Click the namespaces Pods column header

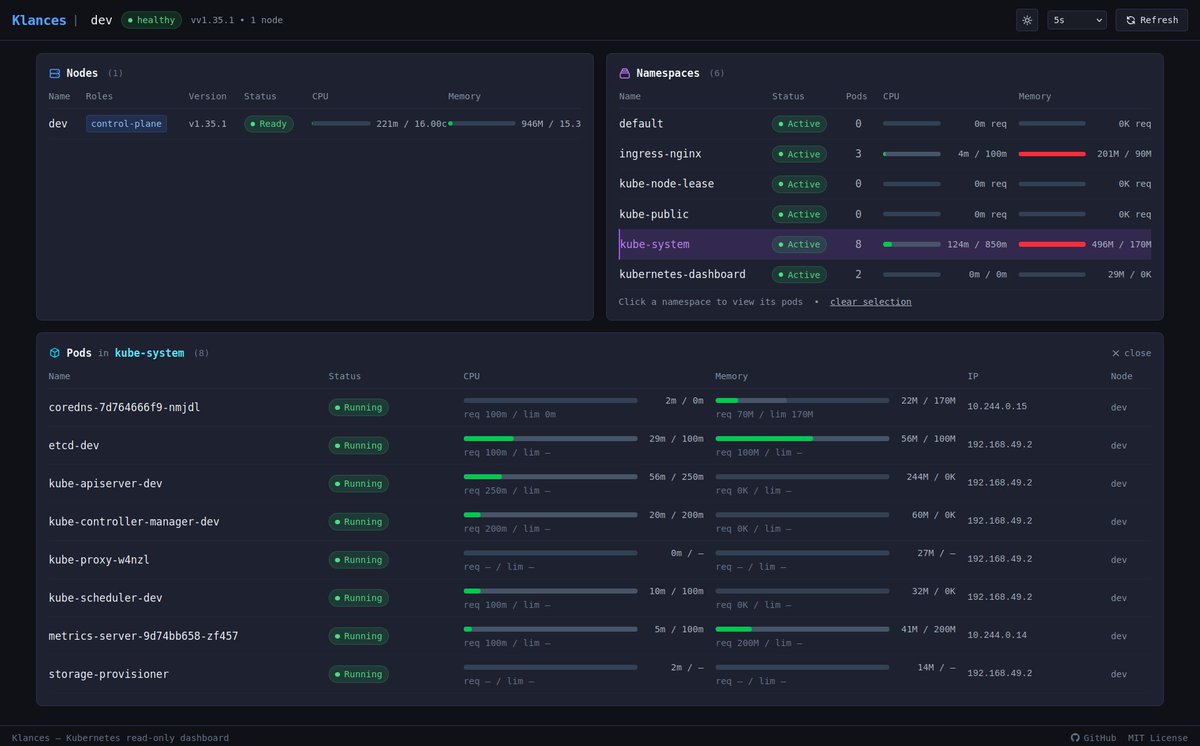point(857,97)
